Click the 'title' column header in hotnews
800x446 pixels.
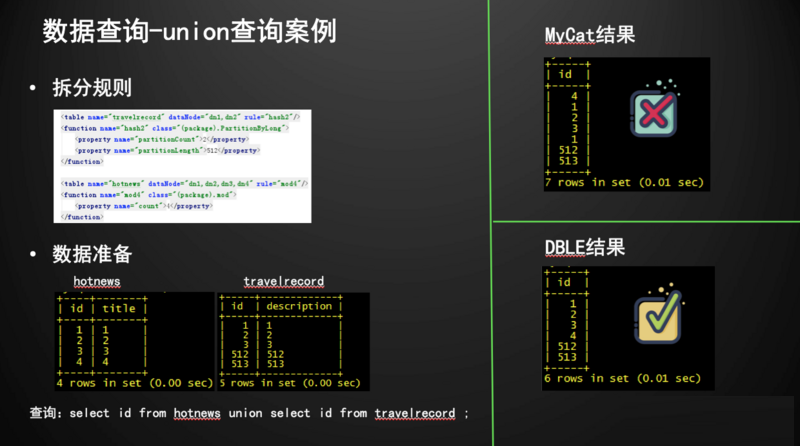coord(119,308)
